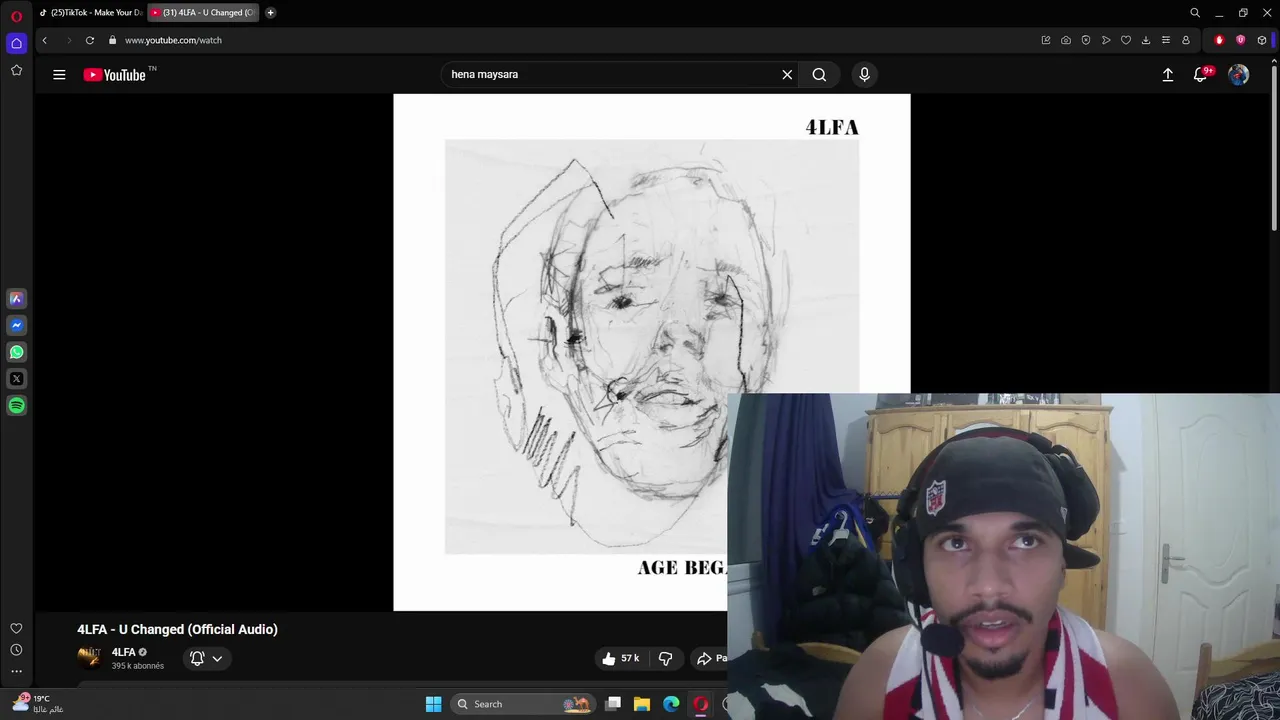Add page to bookmarks heart
1280x720 pixels.
pos(1126,40)
